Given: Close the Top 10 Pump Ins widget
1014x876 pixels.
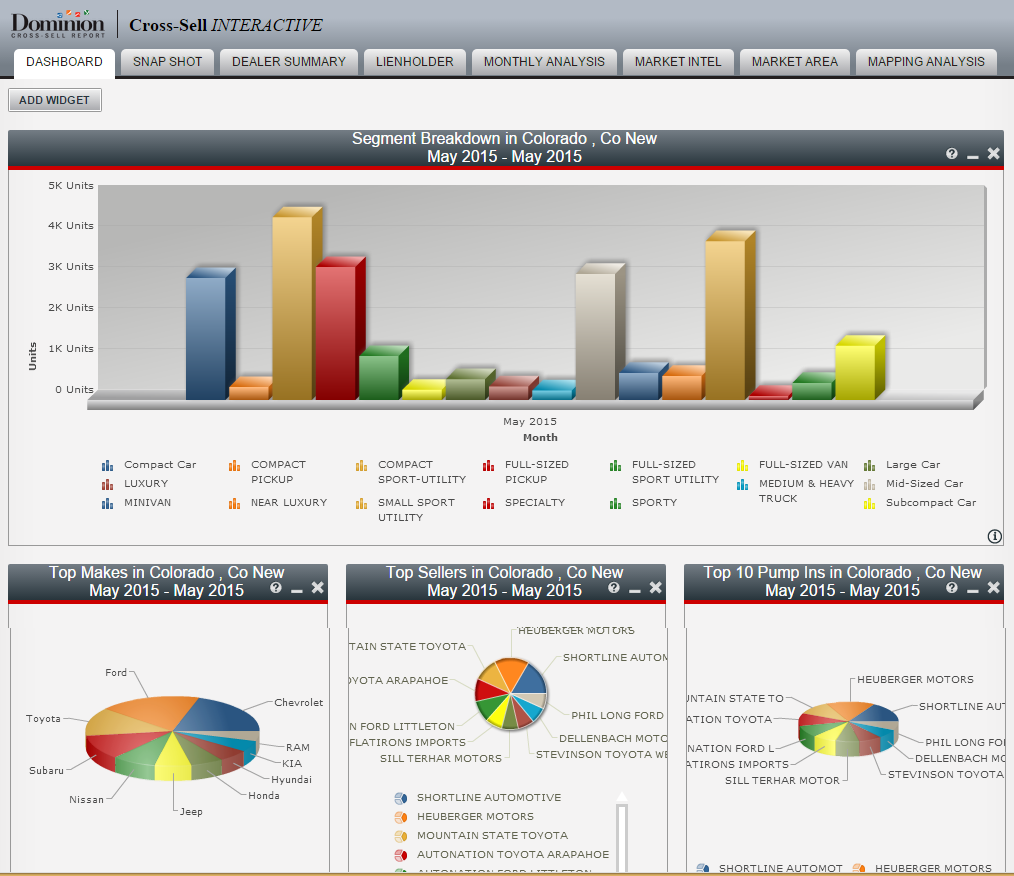Looking at the screenshot, I should coord(993,588).
